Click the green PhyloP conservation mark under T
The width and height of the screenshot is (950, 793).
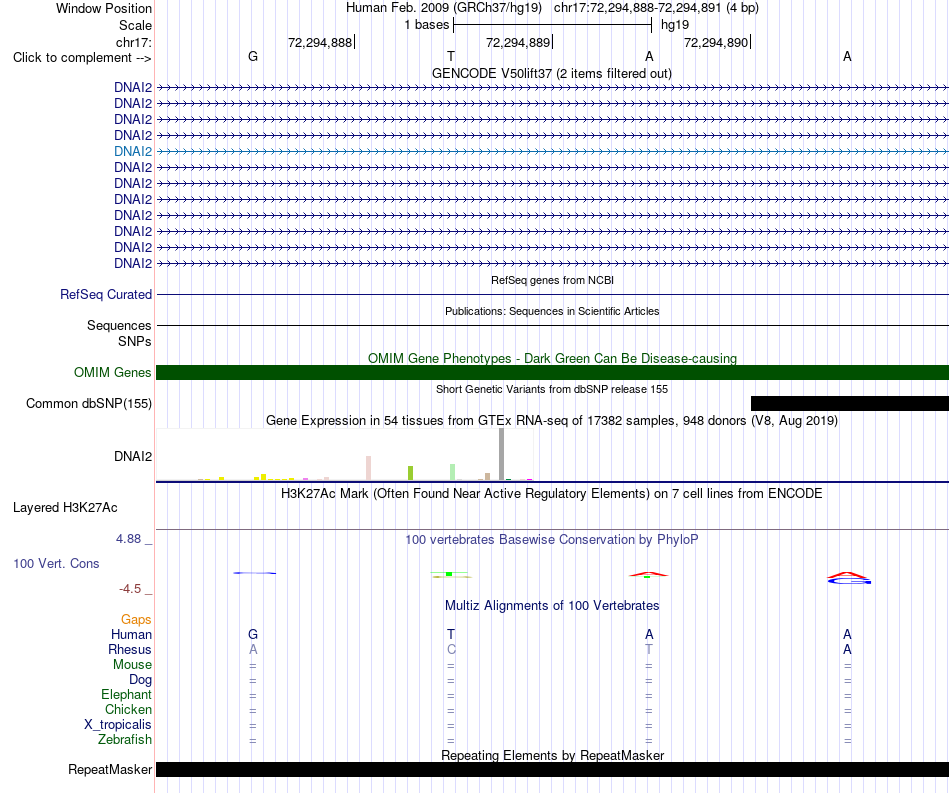449,574
